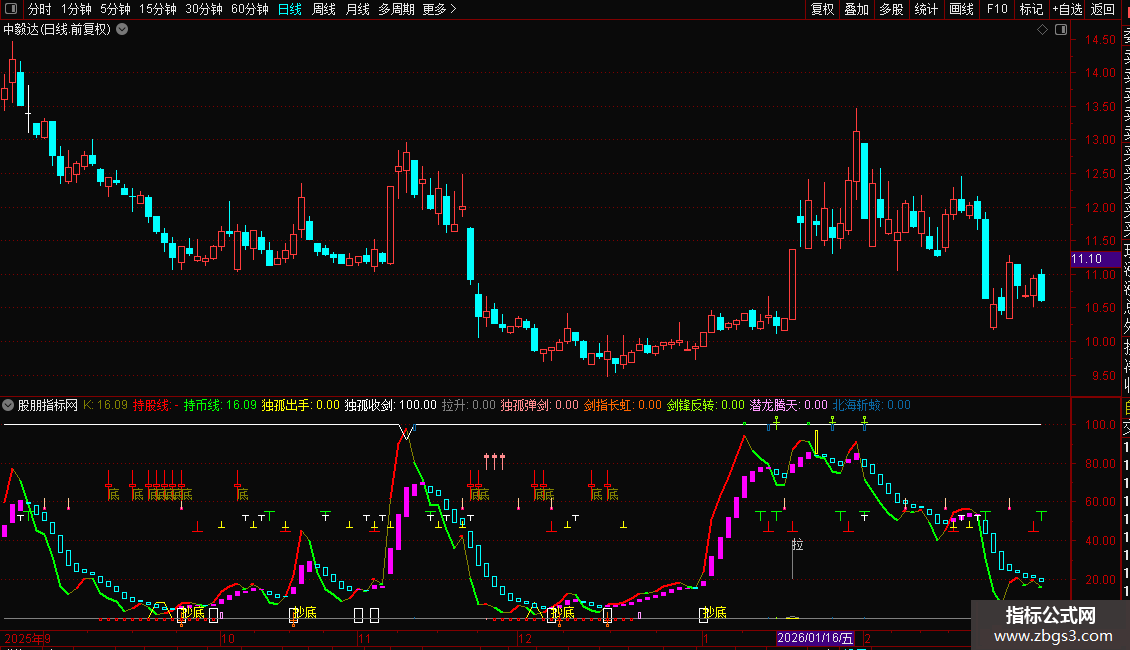The image size is (1130, 650).
Task: Click the panel toggle icon at top-left
Action: [12, 9]
